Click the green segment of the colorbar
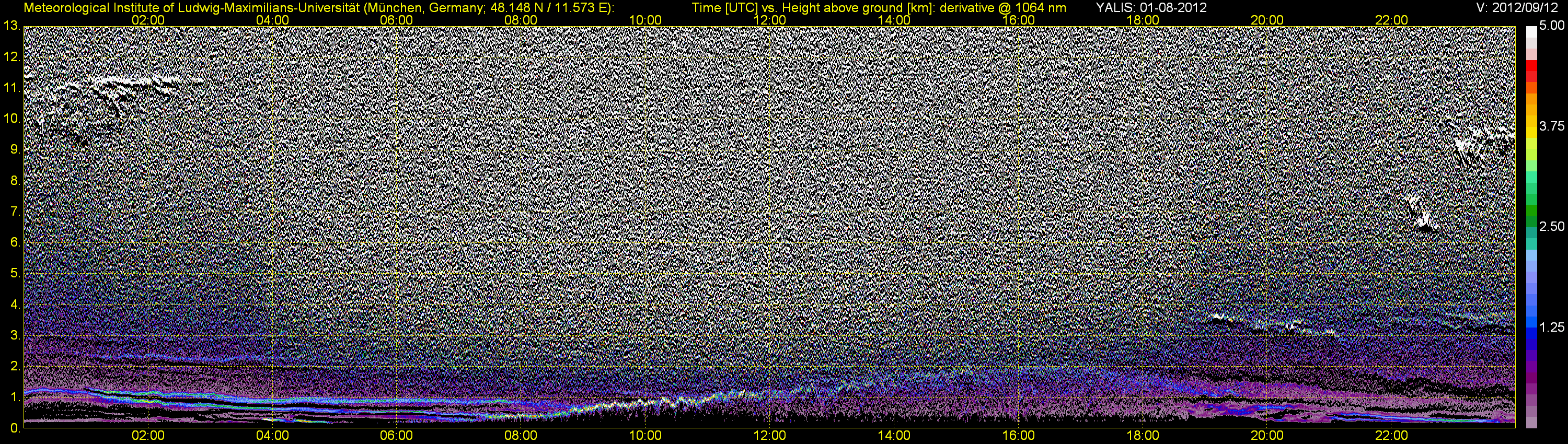This screenshot has height=444, width=1568. [1531, 210]
